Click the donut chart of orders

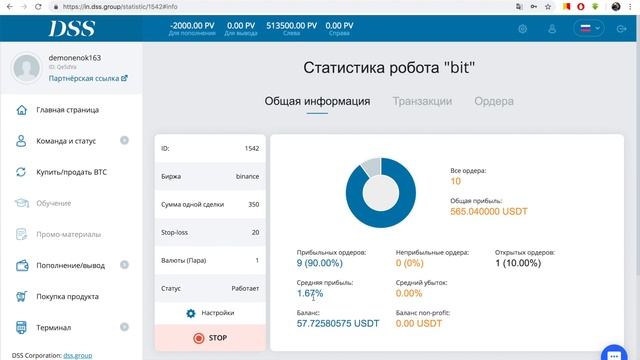click(381, 193)
